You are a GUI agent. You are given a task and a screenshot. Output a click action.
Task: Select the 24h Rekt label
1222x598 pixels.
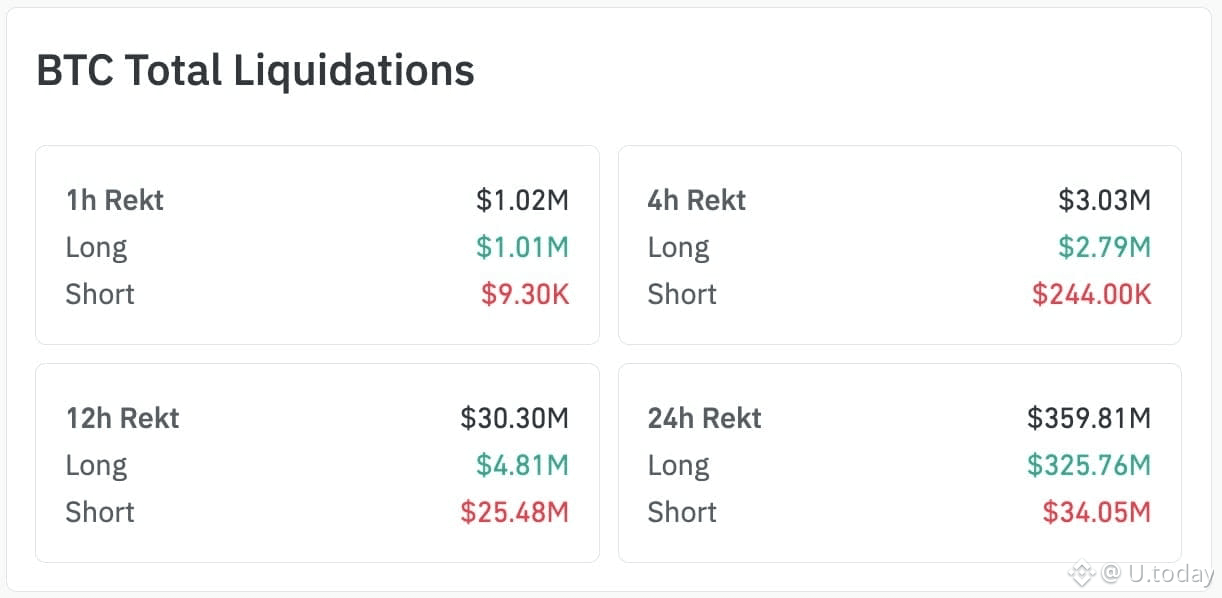(704, 418)
